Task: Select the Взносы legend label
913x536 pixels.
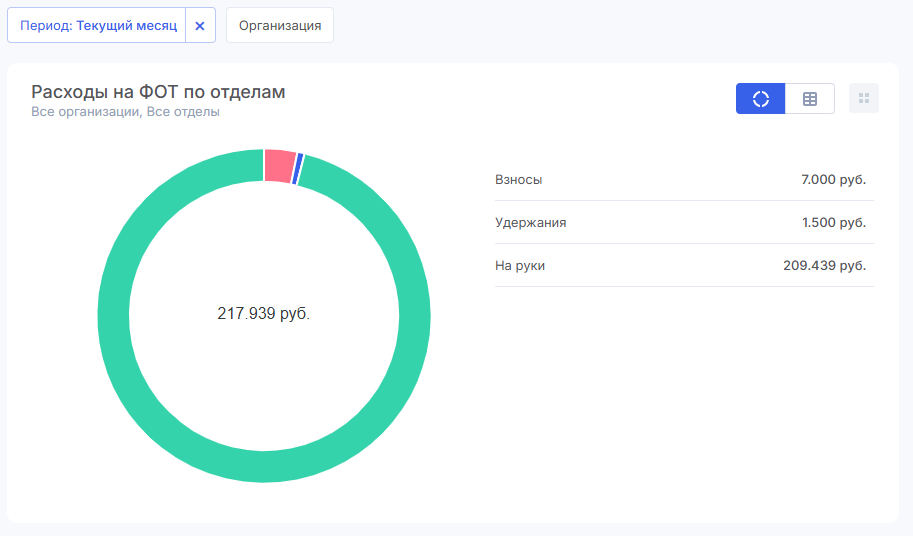Action: (x=518, y=179)
